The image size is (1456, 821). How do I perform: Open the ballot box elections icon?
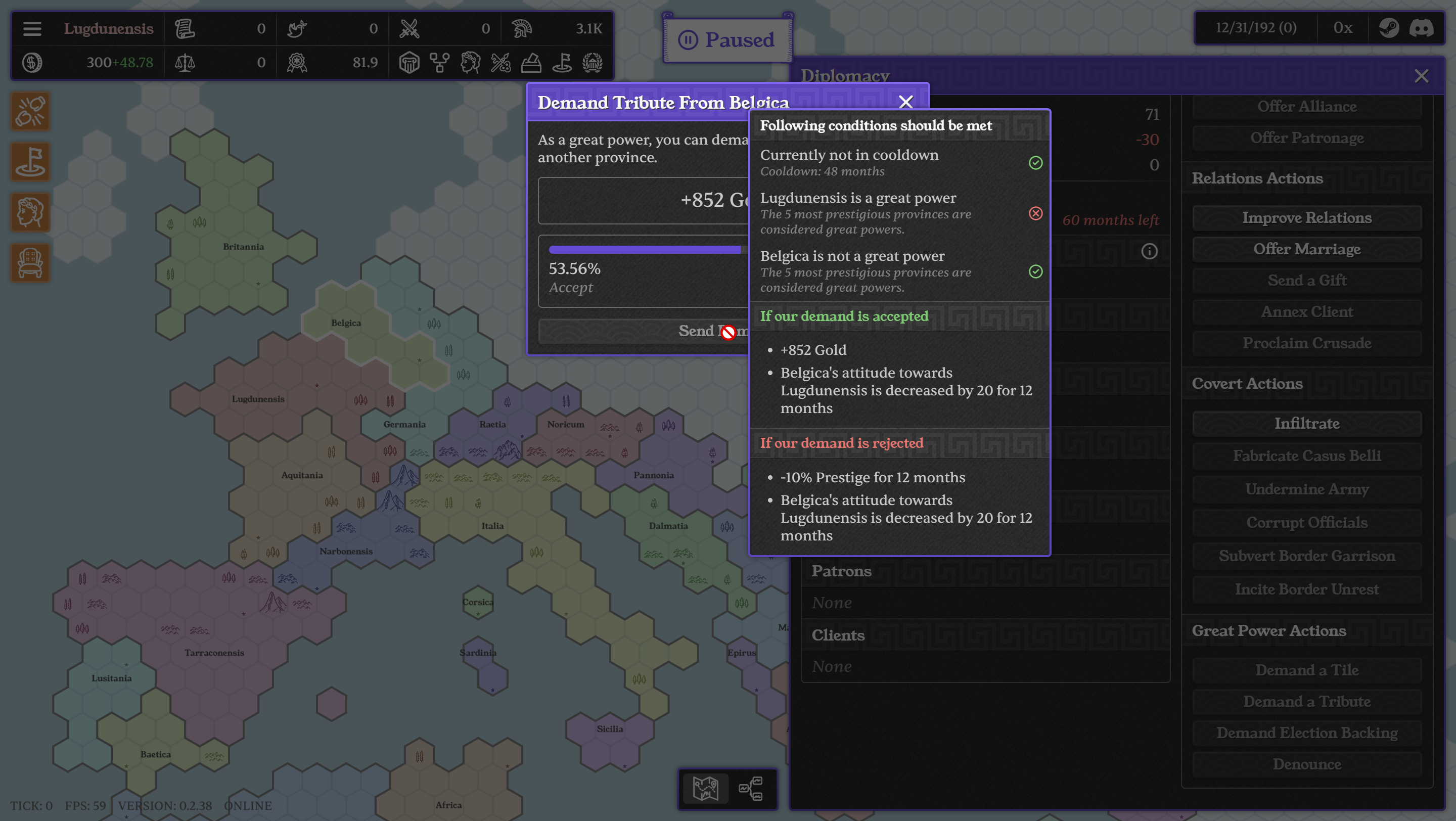(x=531, y=63)
